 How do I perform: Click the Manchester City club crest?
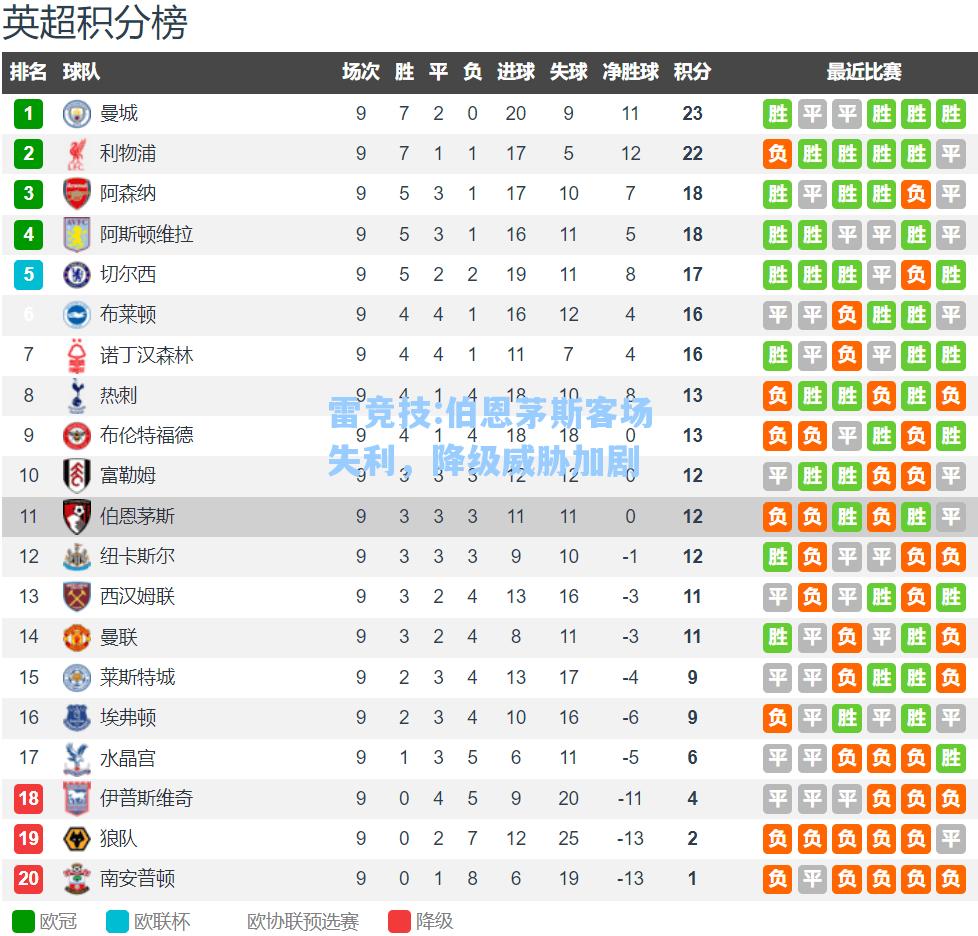77,113
